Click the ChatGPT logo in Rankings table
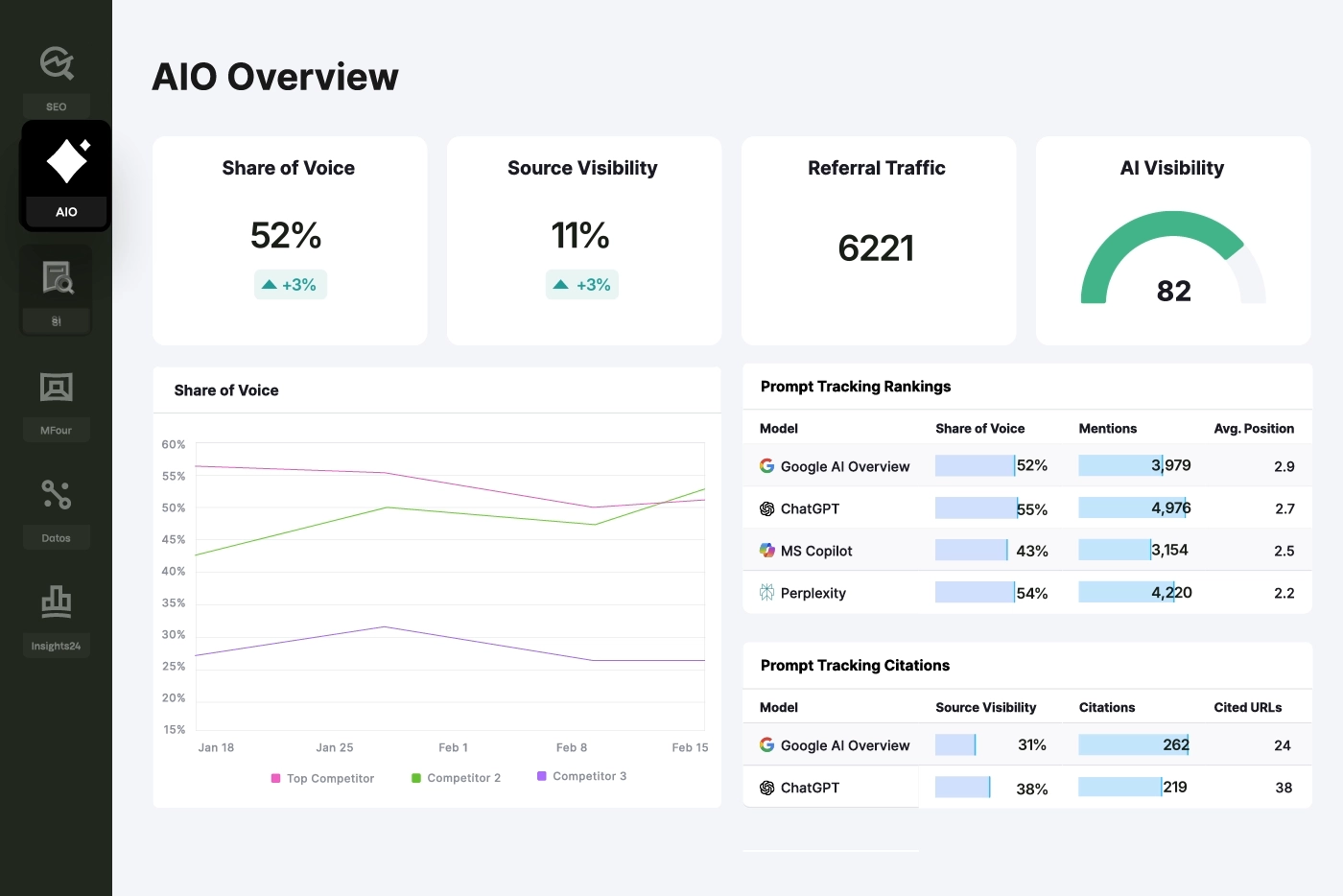The image size is (1343, 896). 766,508
